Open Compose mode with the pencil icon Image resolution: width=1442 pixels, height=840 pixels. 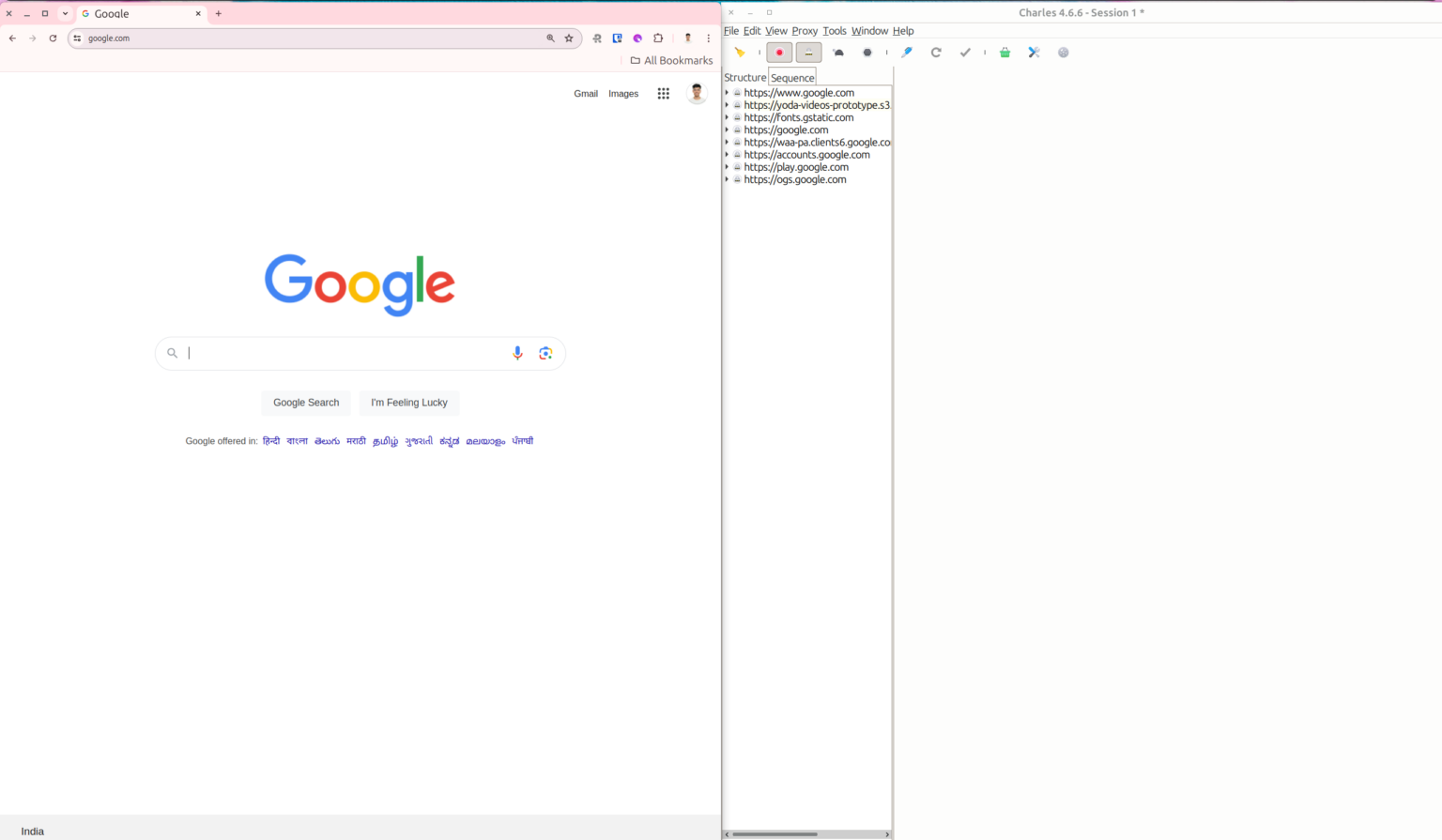pyautogui.click(x=907, y=52)
